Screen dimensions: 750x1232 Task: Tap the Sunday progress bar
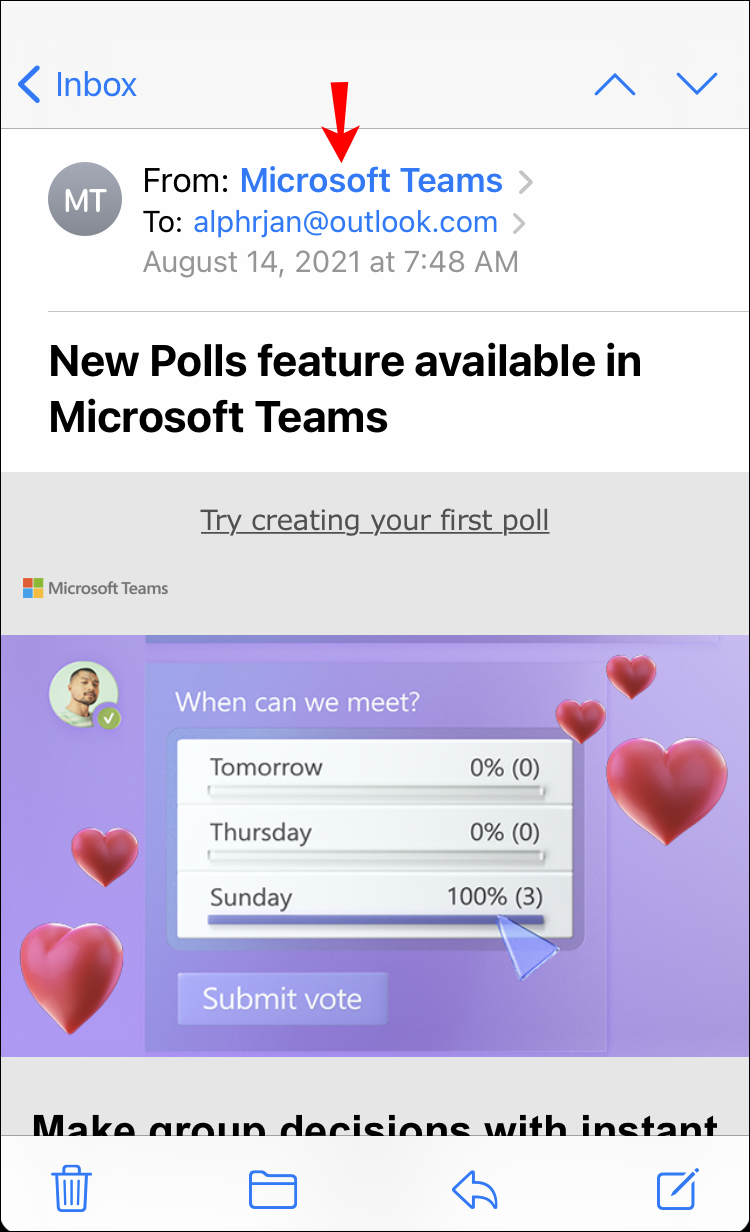(375, 920)
